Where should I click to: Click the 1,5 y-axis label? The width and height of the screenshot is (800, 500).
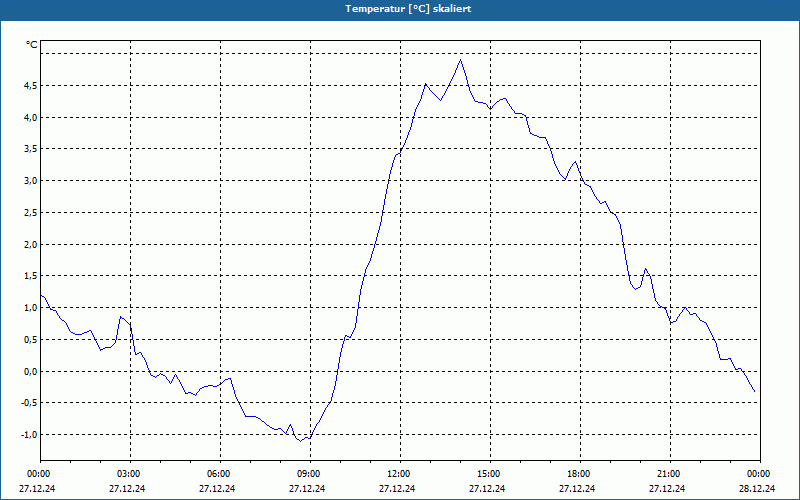[x=30, y=276]
